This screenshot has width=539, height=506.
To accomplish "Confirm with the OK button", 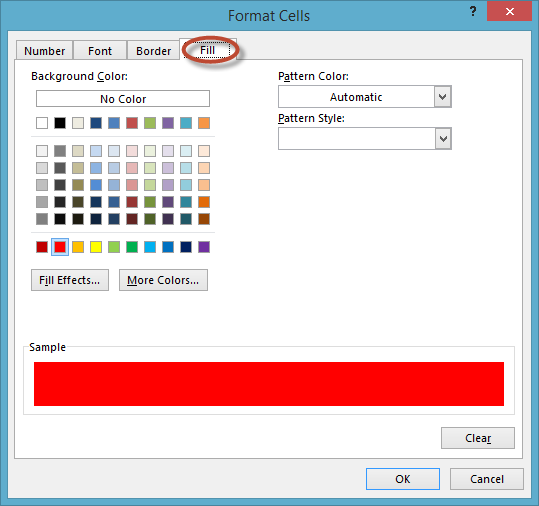I will point(403,479).
